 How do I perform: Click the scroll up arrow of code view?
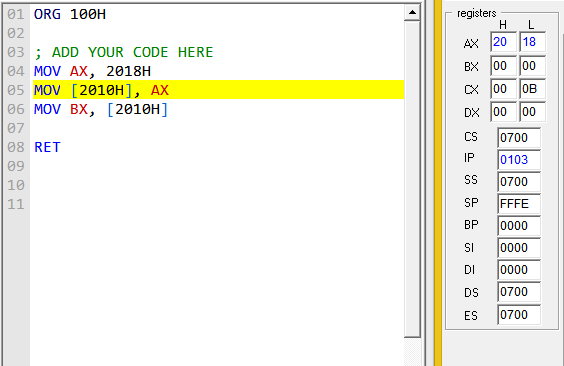click(x=412, y=13)
